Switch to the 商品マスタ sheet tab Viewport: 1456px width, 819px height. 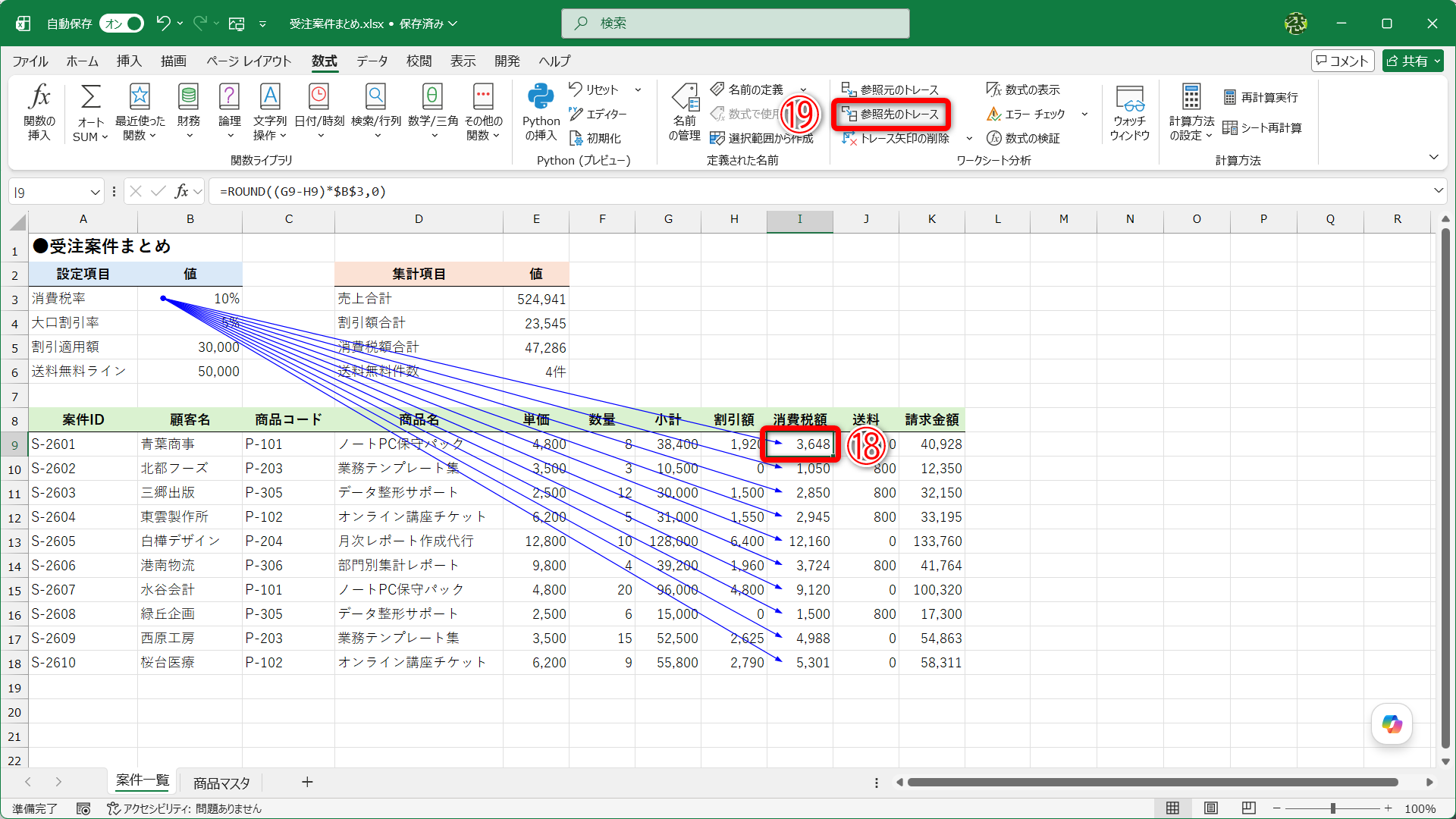tap(221, 783)
